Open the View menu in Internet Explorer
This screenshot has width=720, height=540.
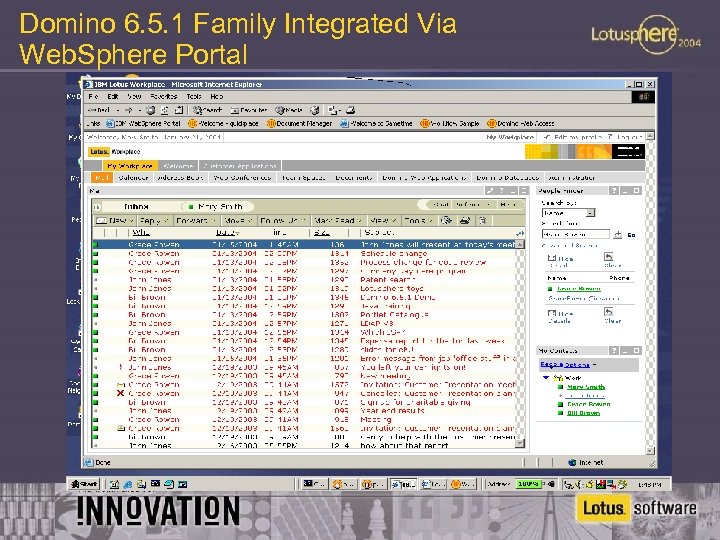tap(134, 96)
